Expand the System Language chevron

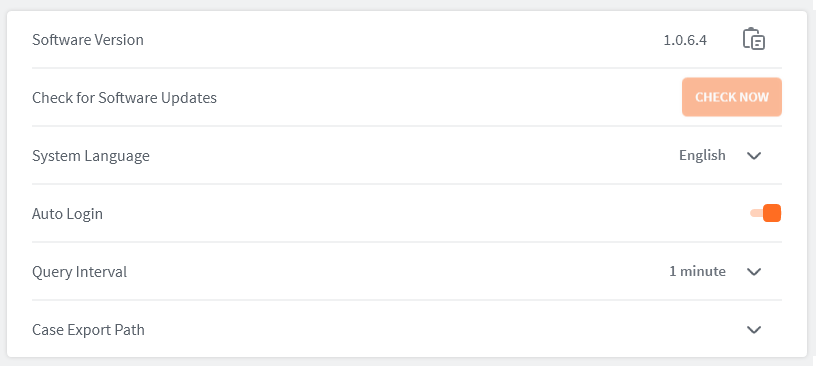coord(754,156)
